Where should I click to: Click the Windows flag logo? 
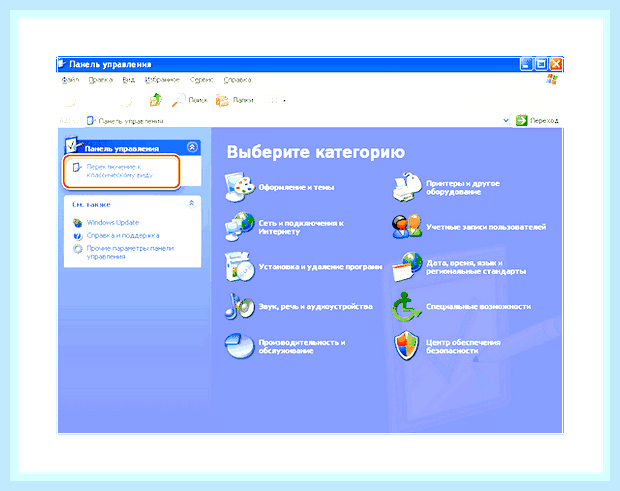pos(552,79)
